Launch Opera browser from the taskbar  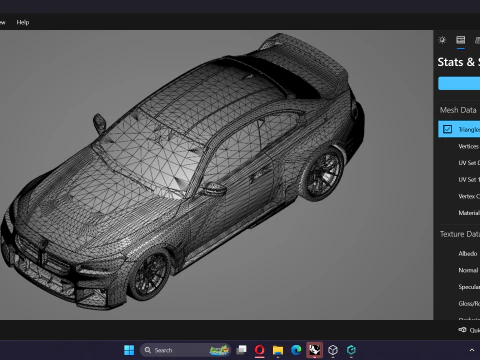click(x=260, y=350)
